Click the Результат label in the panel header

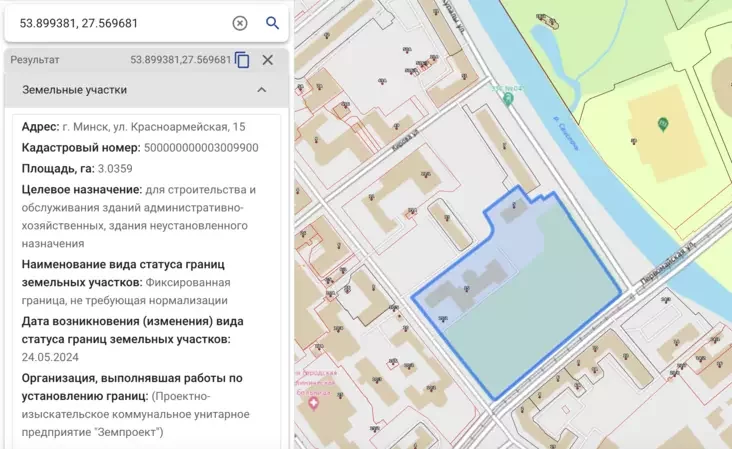pos(35,60)
